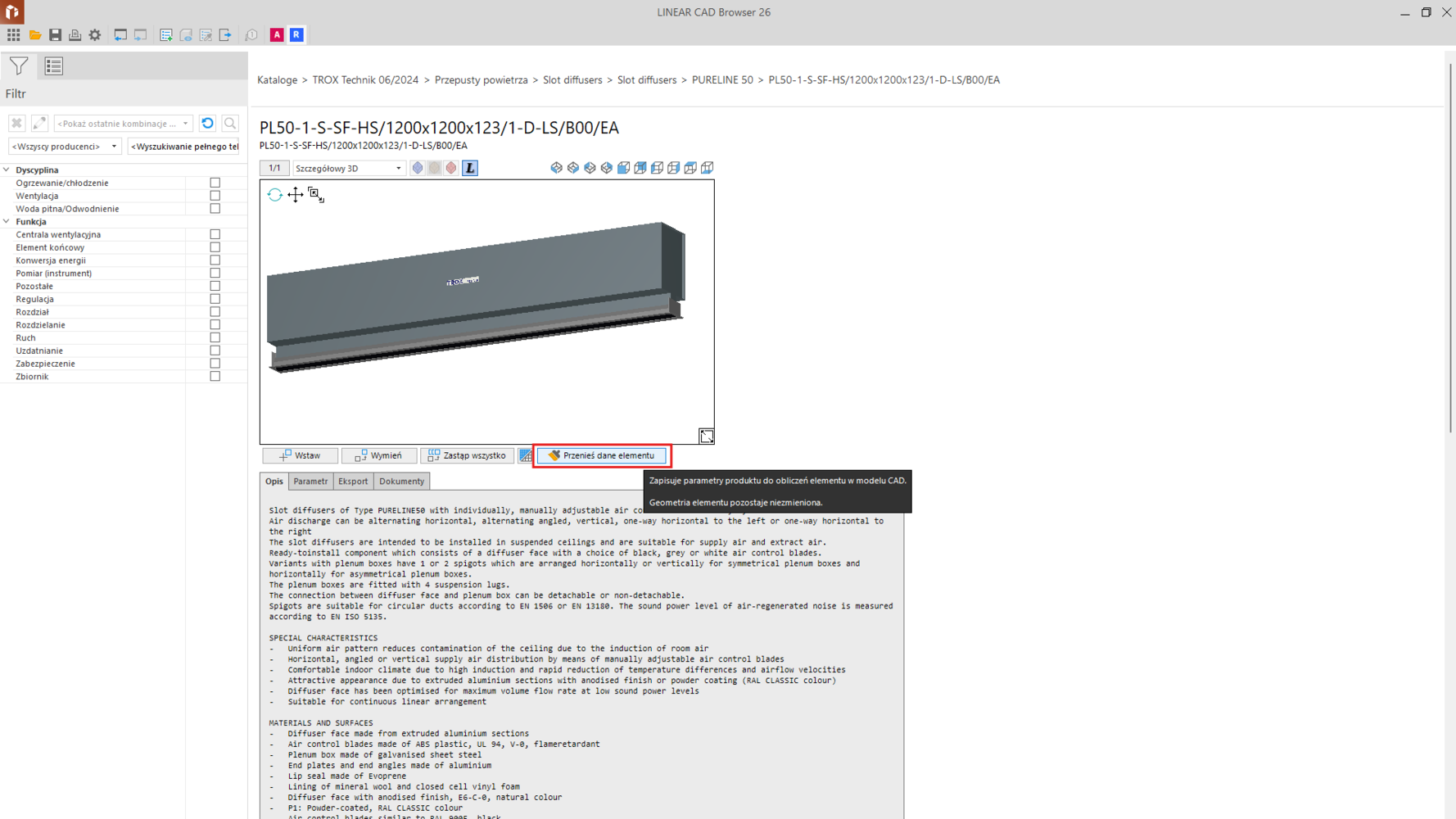Click the open folder icon in toolbar

coord(34,35)
